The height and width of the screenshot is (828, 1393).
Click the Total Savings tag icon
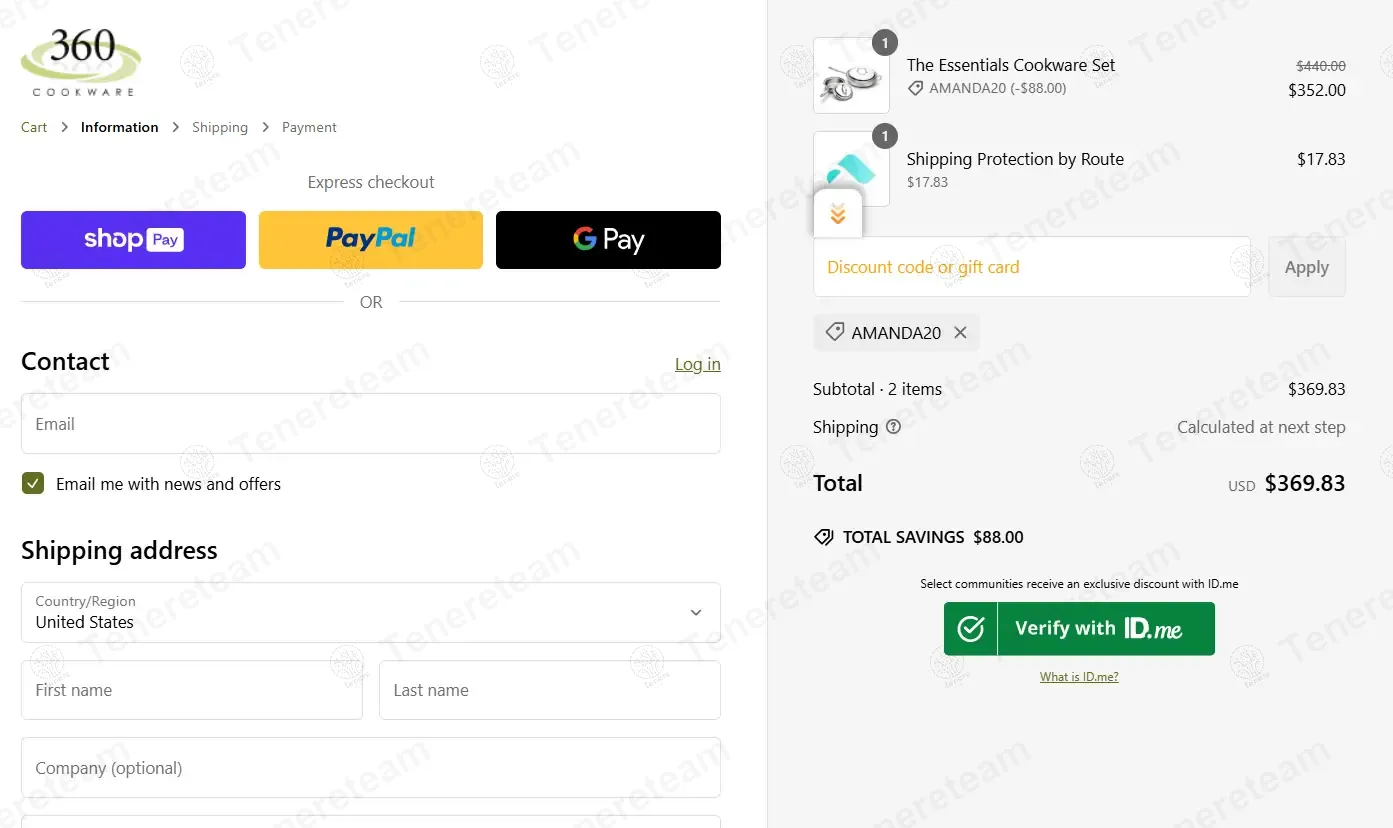point(824,537)
